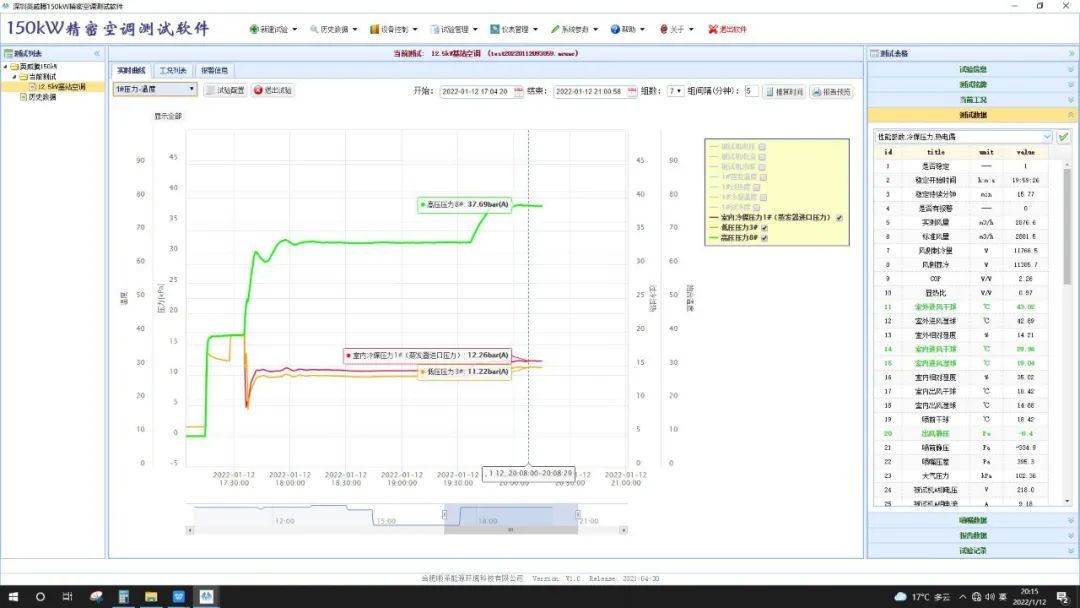
Task: Expand the 当前工况 accordion section
Action: point(973,100)
